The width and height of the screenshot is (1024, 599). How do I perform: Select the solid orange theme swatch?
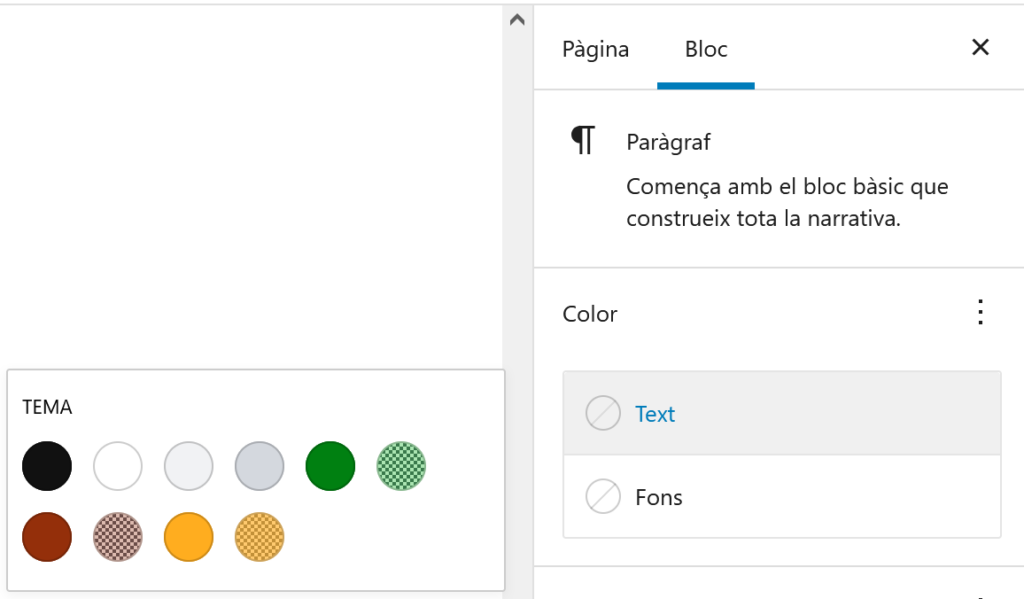coord(188,537)
